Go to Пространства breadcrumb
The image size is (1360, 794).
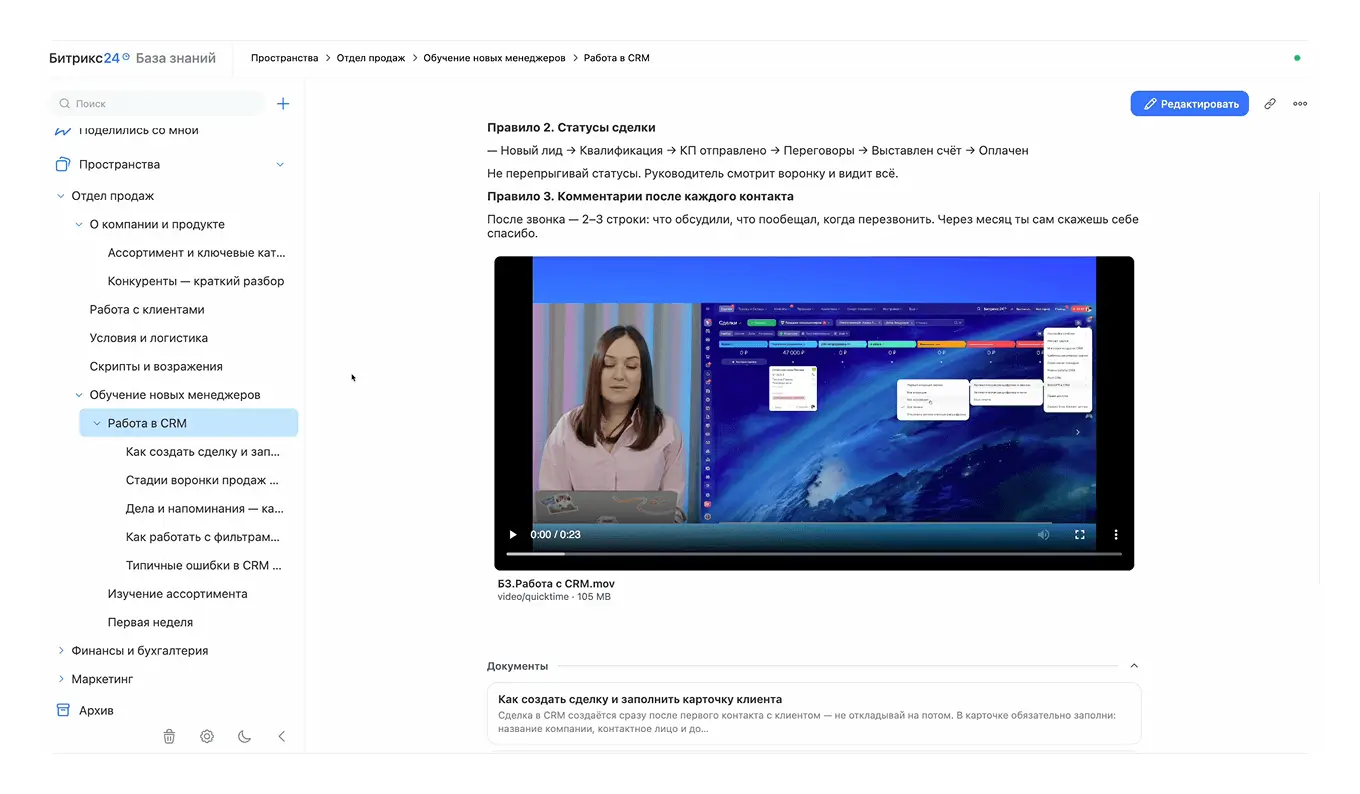[285, 58]
